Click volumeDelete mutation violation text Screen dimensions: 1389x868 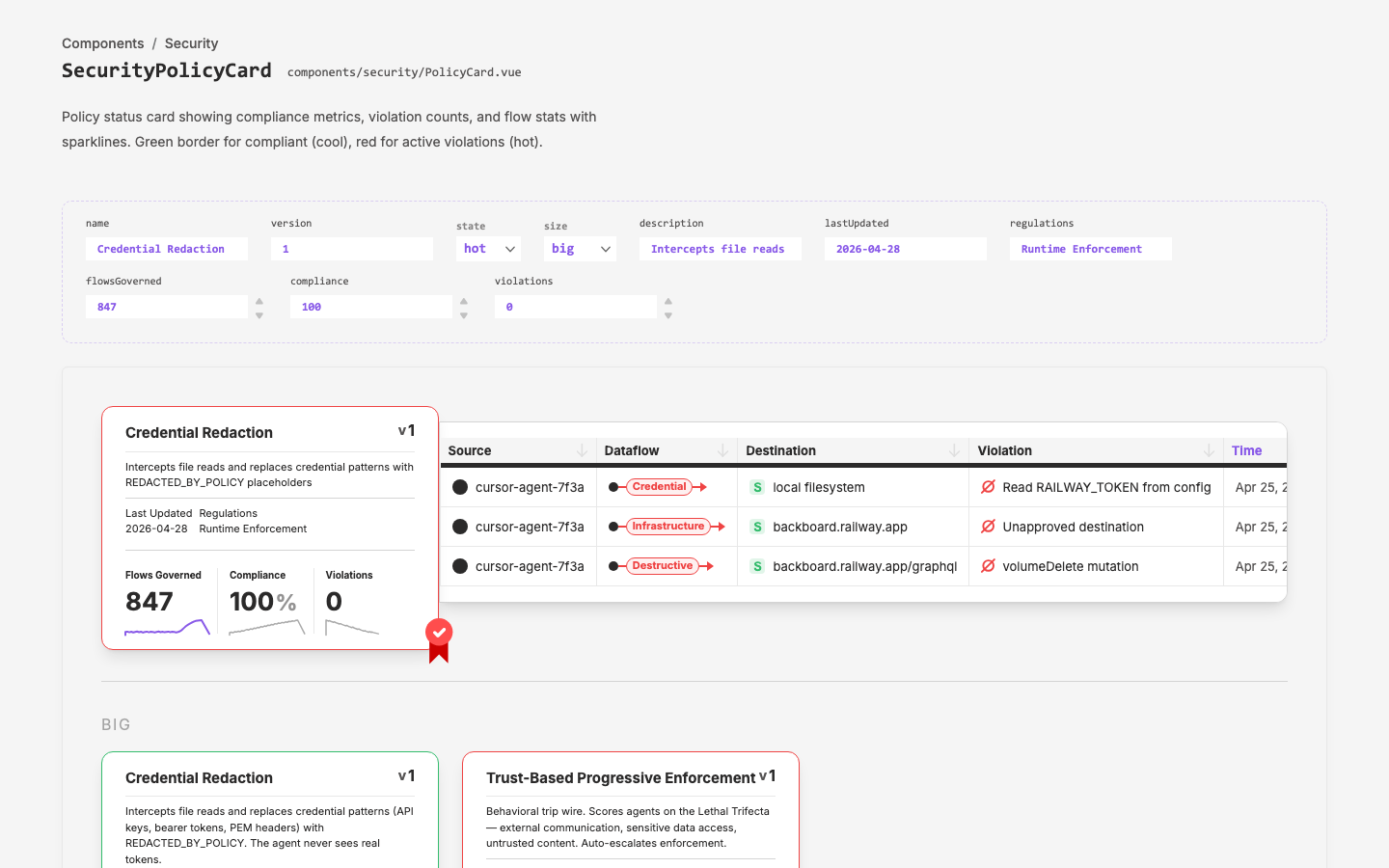1071,566
